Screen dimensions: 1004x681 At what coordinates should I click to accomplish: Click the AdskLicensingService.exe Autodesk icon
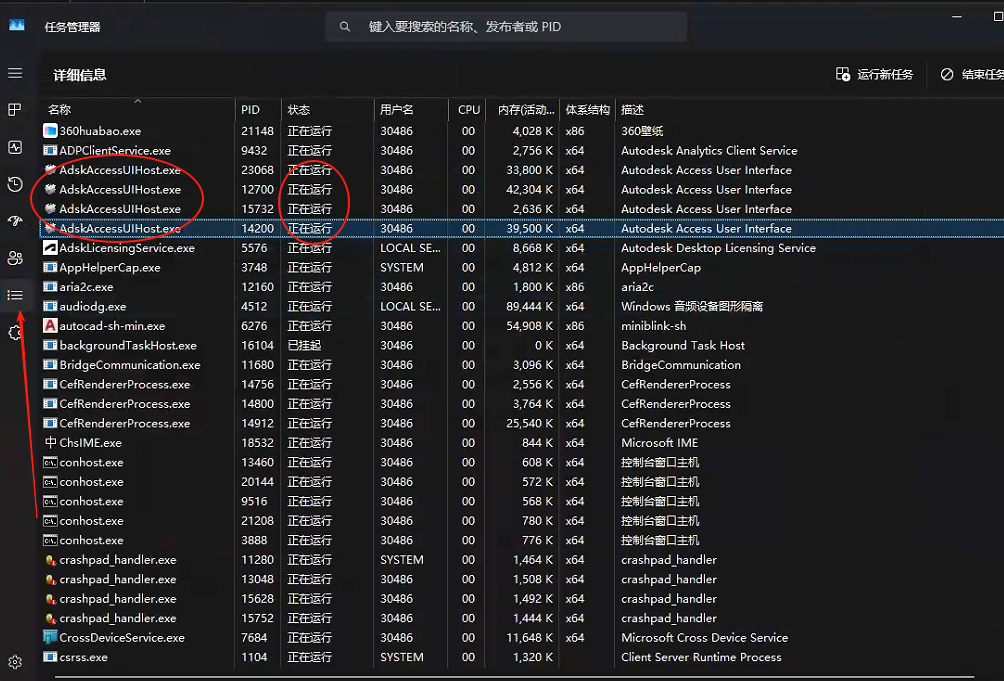(x=50, y=248)
